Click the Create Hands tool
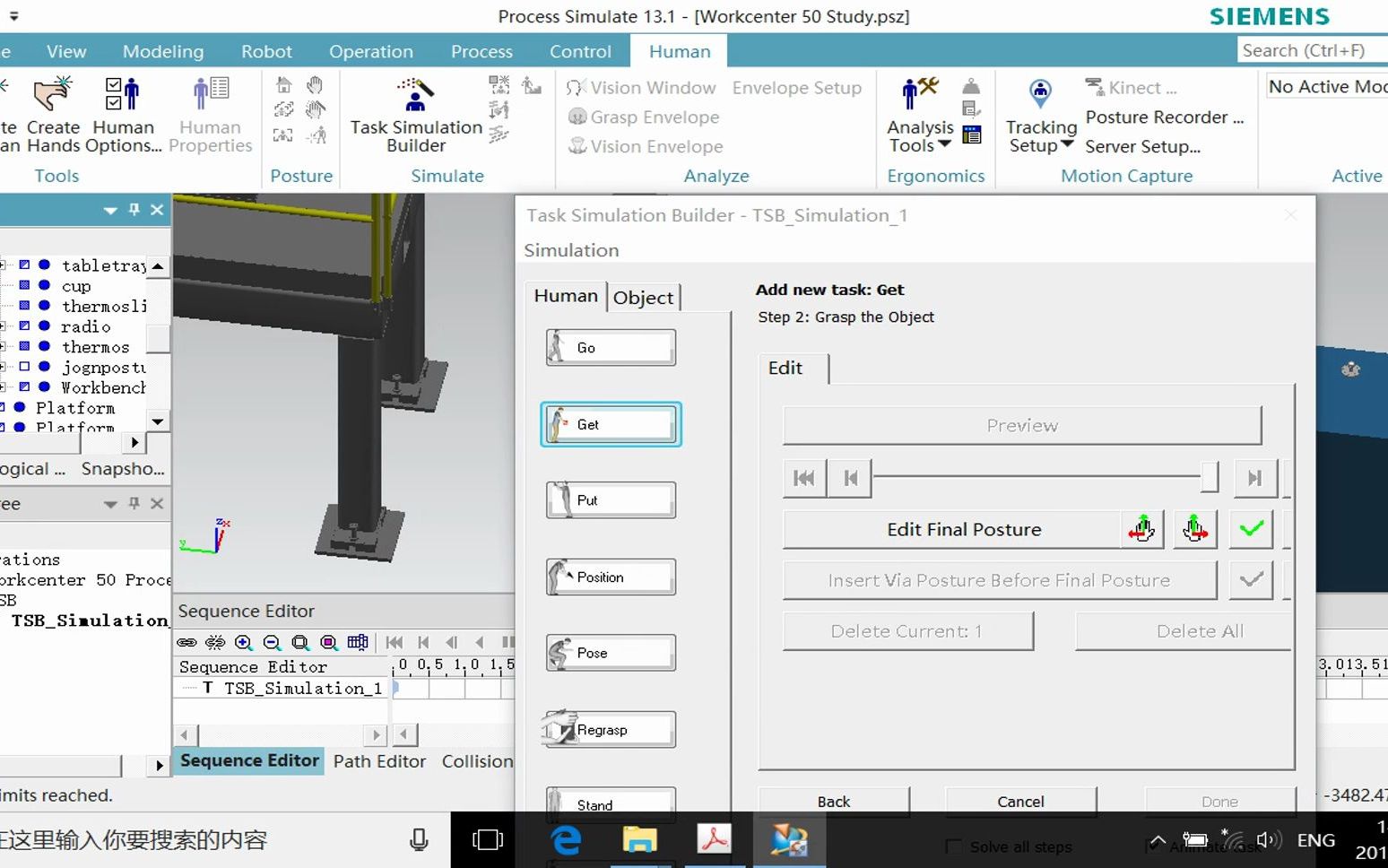 point(51,111)
